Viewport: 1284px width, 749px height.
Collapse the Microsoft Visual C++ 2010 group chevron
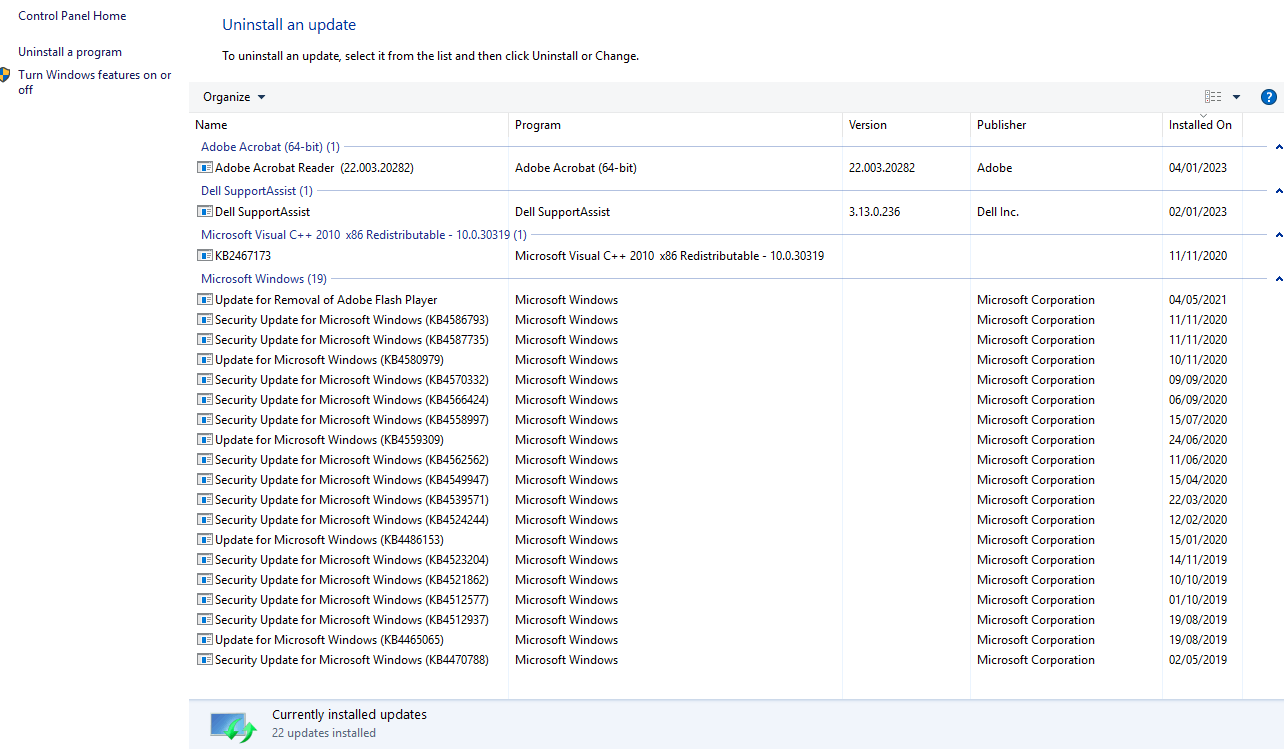(x=1278, y=235)
